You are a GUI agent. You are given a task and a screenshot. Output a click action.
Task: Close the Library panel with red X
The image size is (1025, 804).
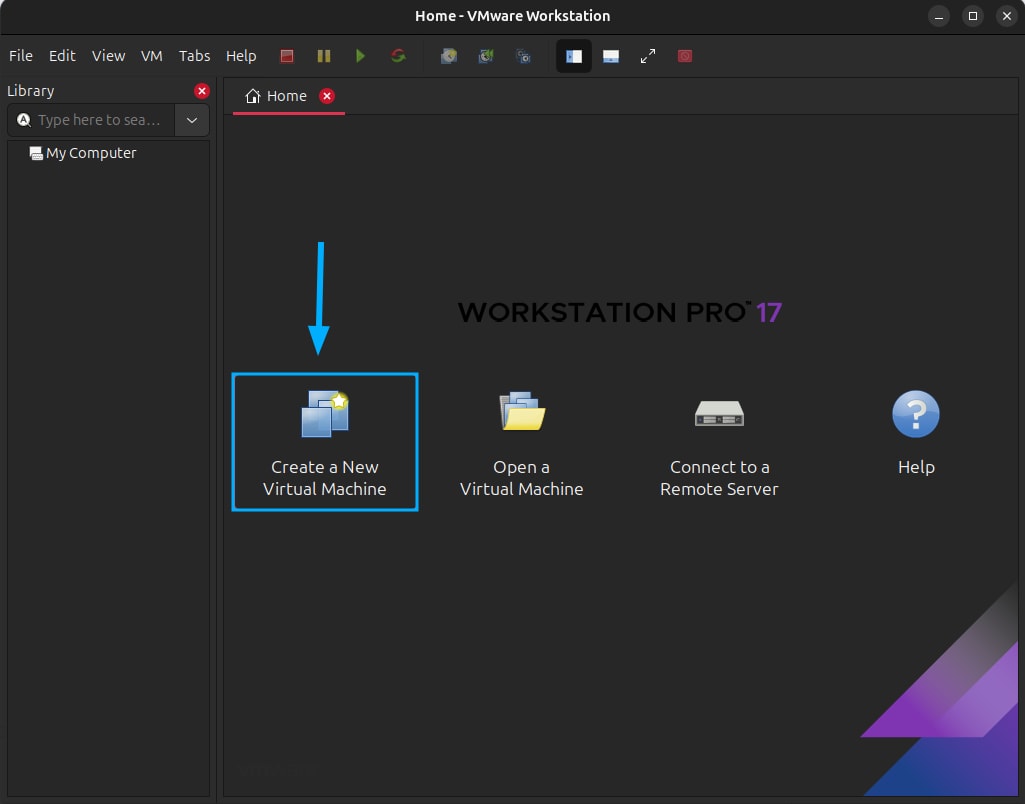(202, 91)
